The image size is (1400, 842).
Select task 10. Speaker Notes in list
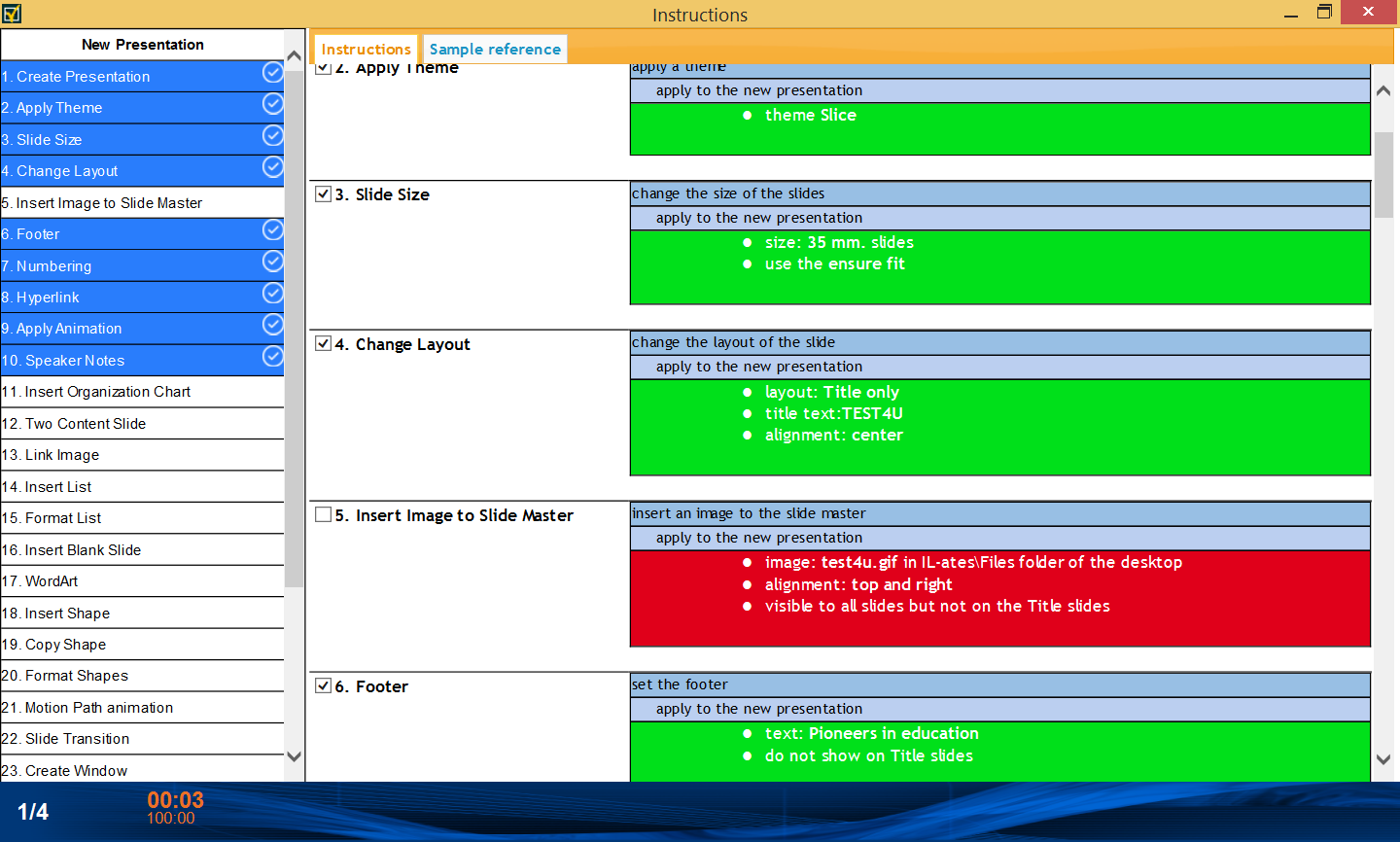coord(142,360)
